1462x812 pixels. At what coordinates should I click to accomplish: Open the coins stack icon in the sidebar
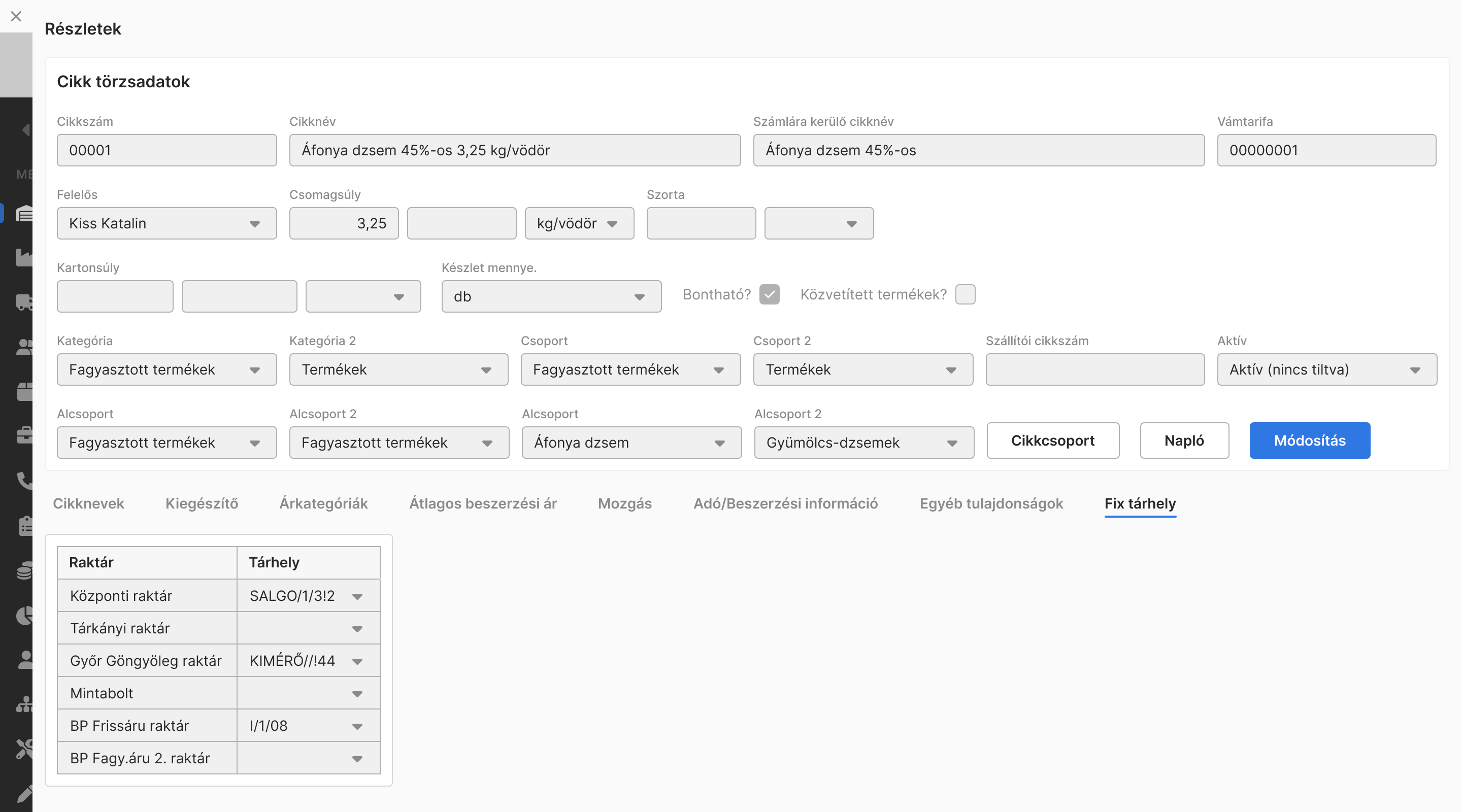click(24, 570)
